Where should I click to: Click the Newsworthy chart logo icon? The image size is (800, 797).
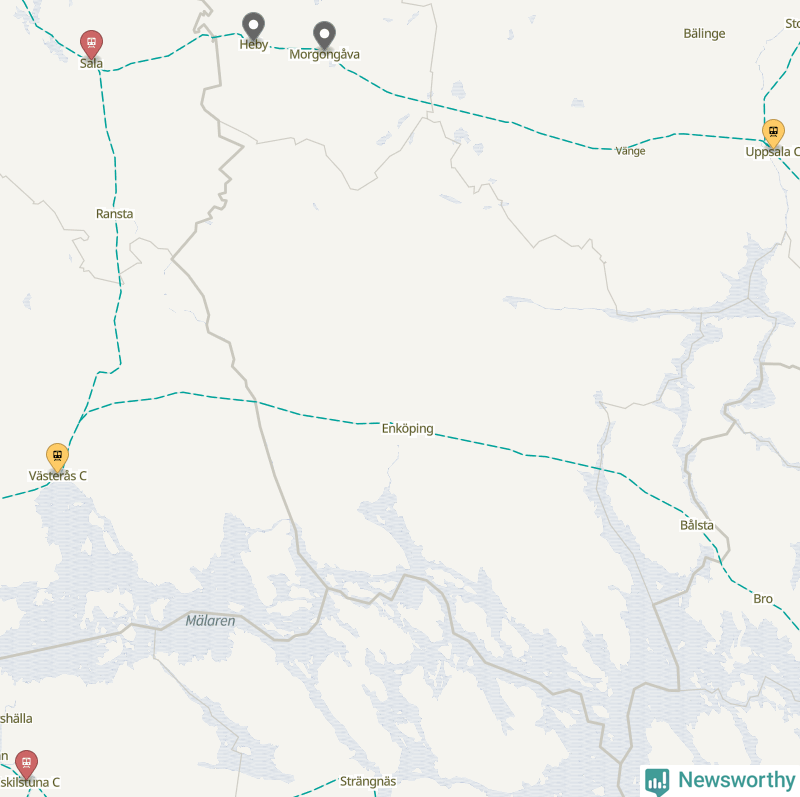pos(657,781)
